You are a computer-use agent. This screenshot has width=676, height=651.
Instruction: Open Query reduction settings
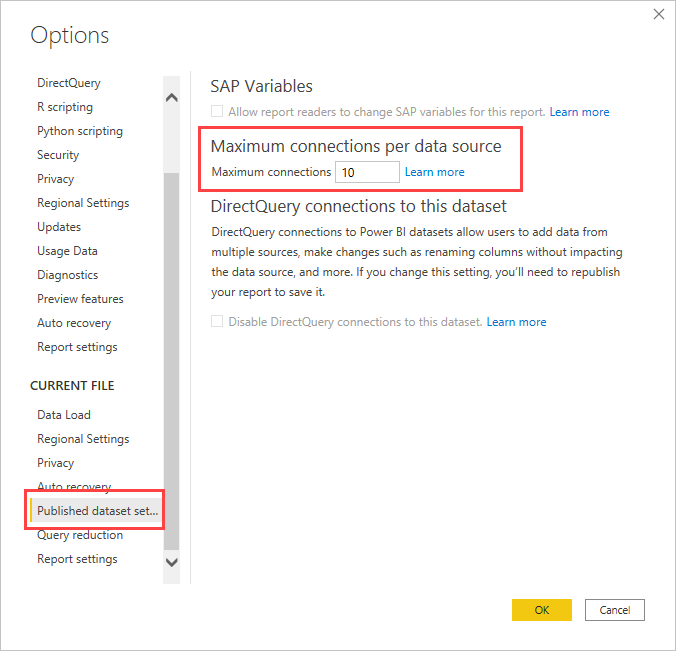(80, 535)
